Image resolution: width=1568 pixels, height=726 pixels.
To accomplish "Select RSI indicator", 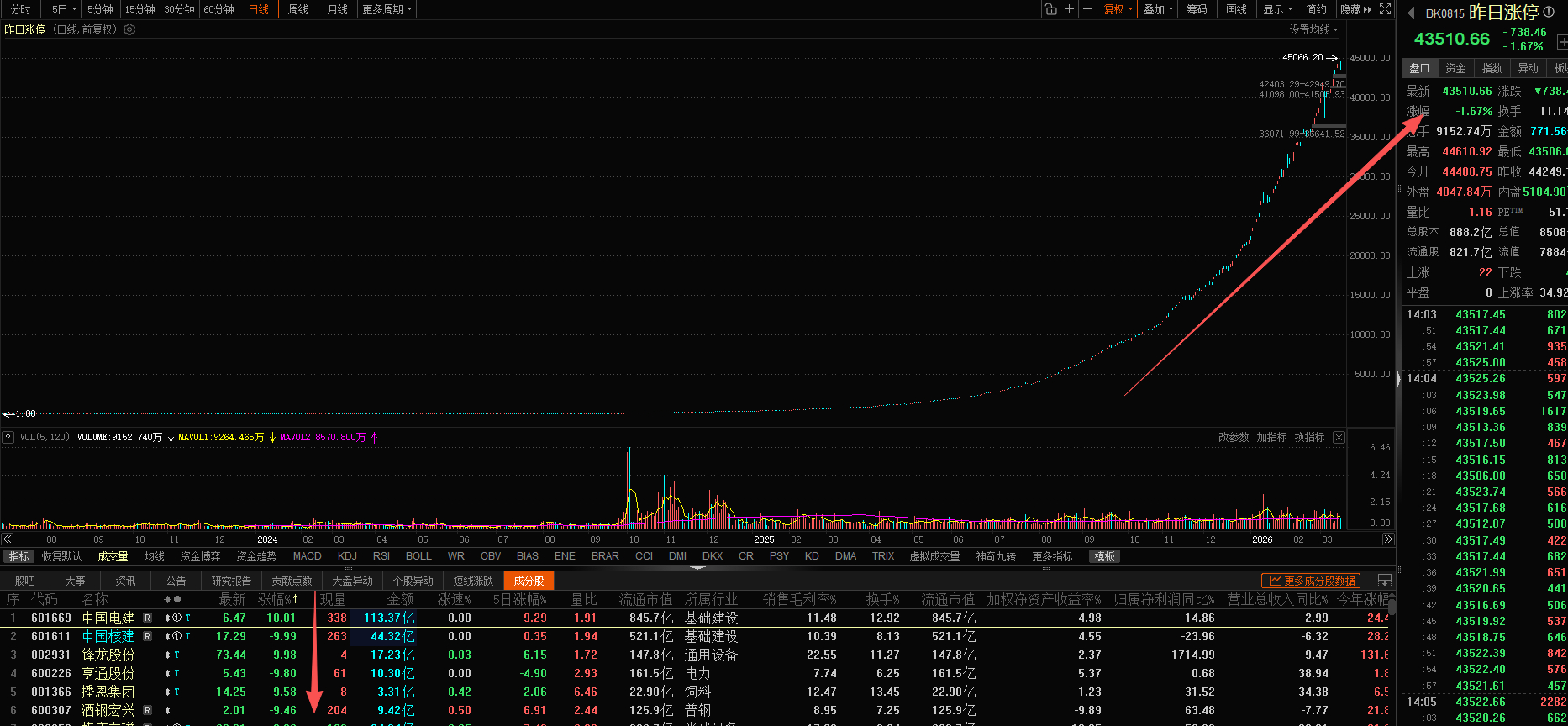I will (381, 556).
